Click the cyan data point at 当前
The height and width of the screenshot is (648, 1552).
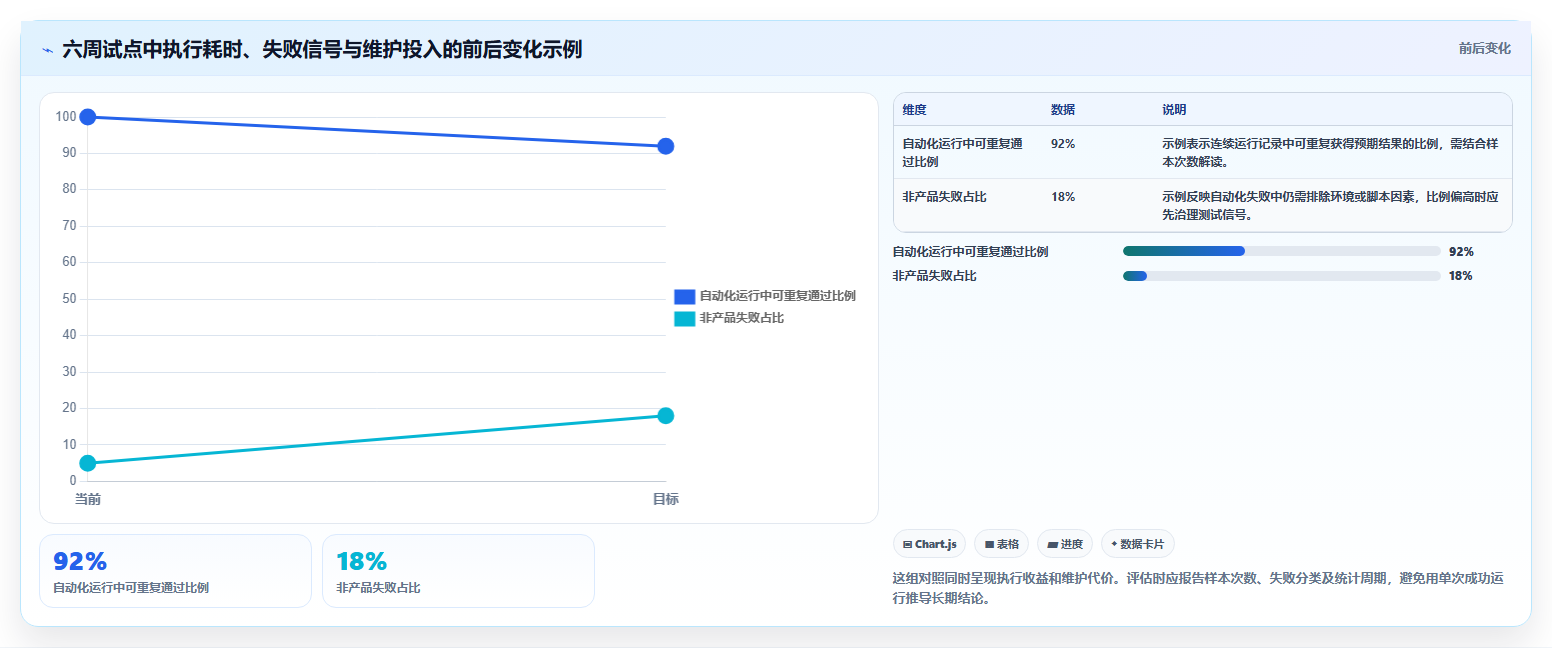pos(88,463)
